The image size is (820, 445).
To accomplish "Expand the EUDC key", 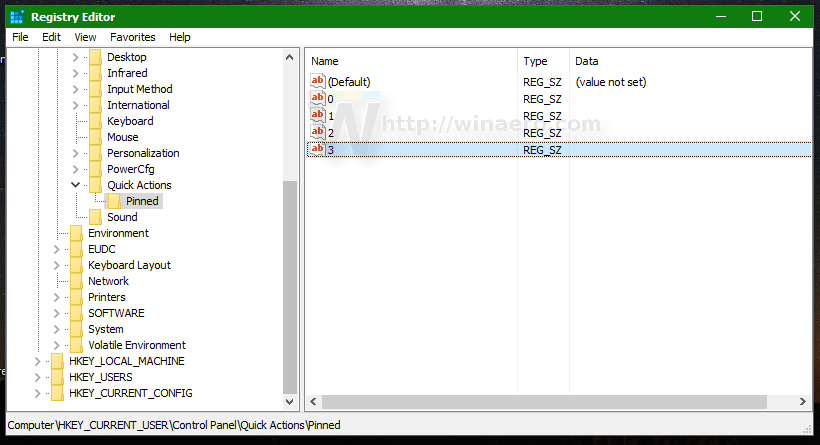I will click(56, 249).
